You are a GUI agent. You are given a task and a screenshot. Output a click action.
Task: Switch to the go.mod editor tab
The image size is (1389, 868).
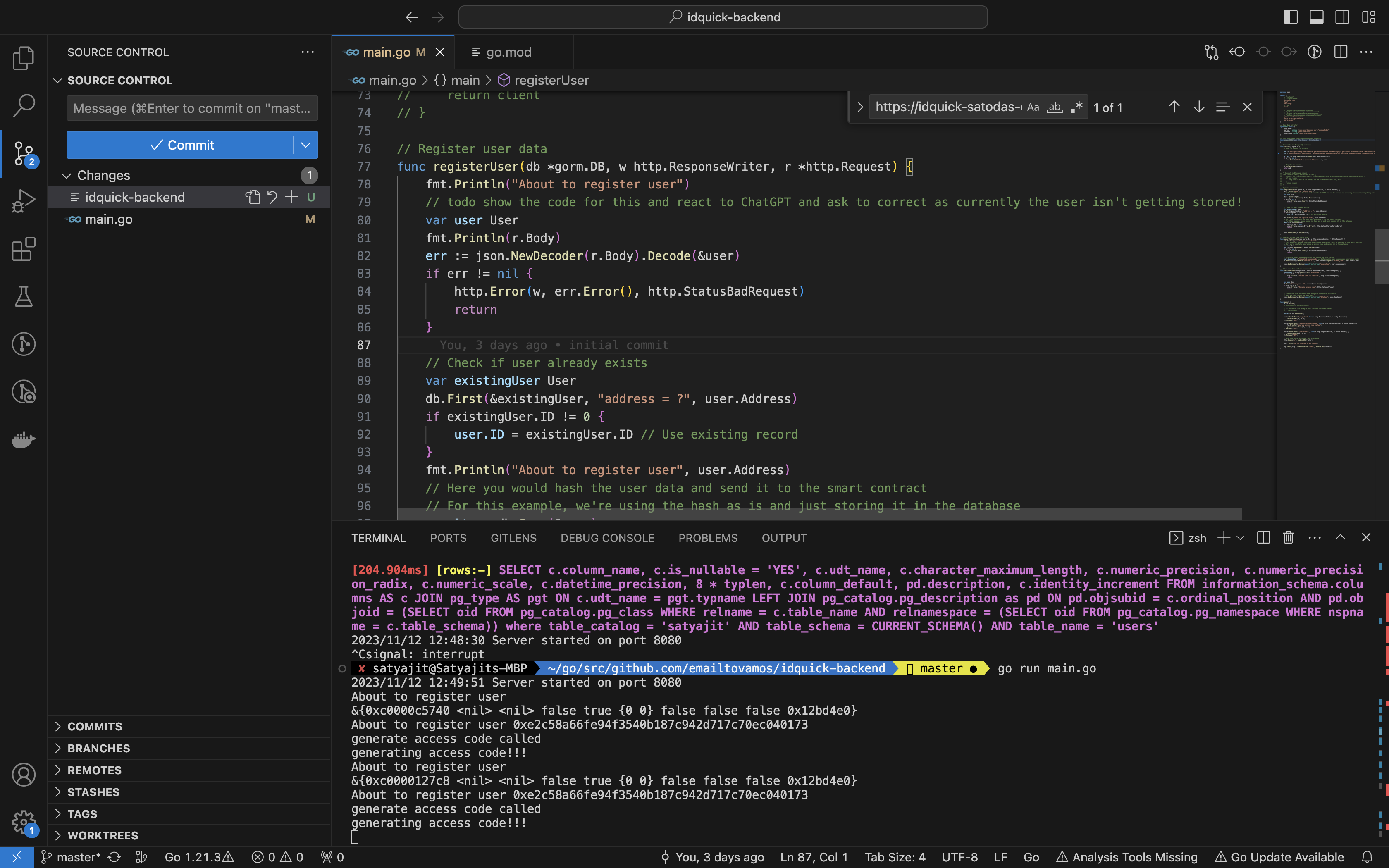click(508, 52)
